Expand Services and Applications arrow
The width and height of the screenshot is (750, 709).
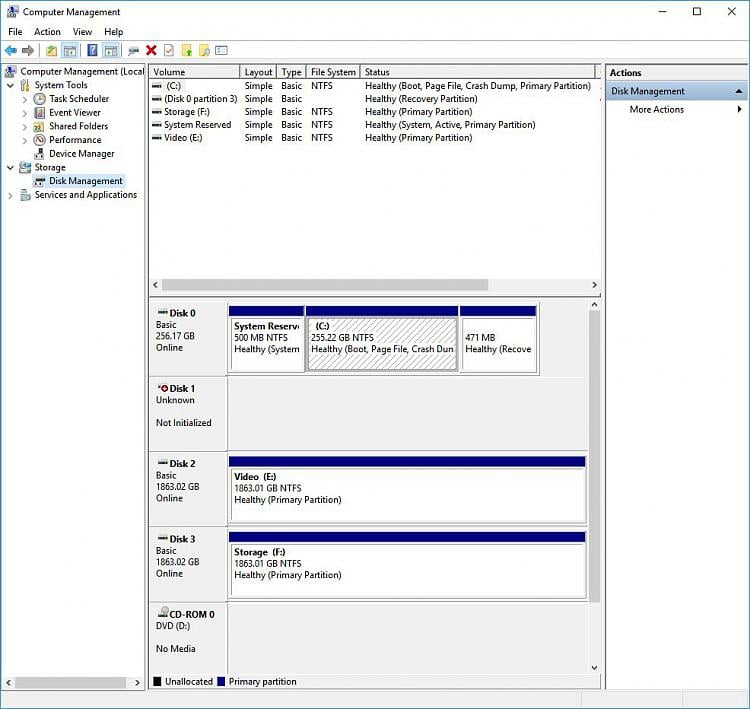(x=11, y=195)
